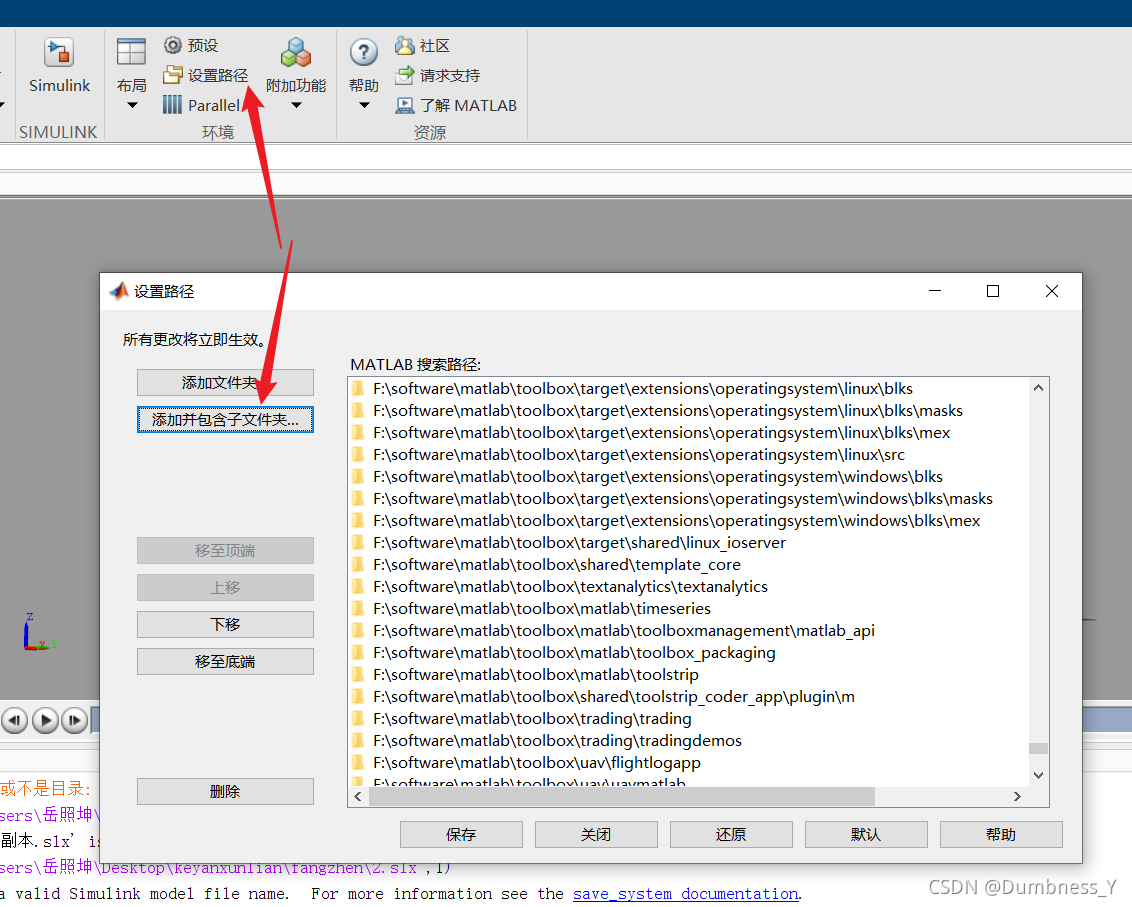Select path row ending windows\blks
The width and height of the screenshot is (1132, 907).
(x=689, y=477)
